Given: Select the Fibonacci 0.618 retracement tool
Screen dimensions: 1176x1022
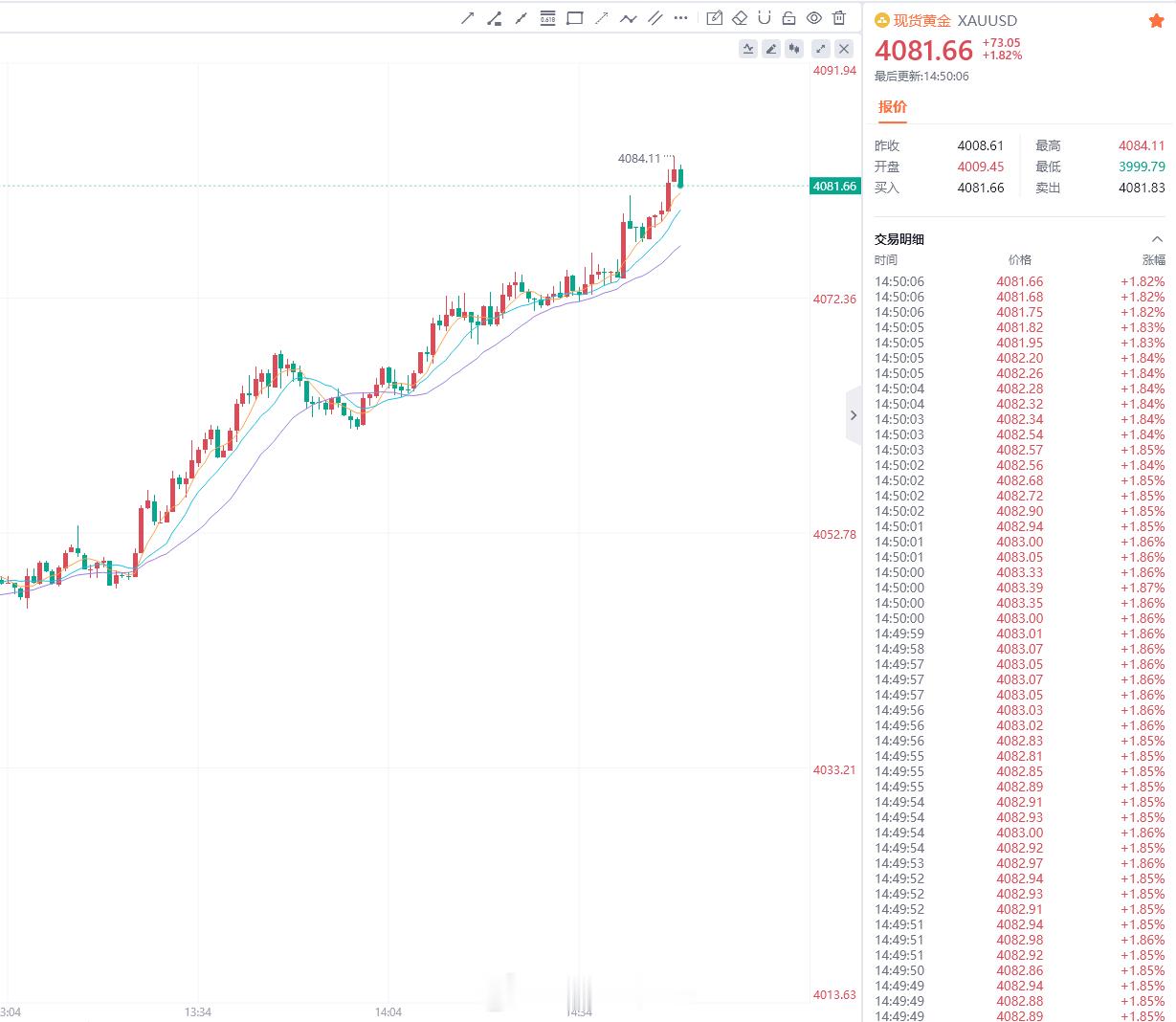Looking at the screenshot, I should [547, 18].
